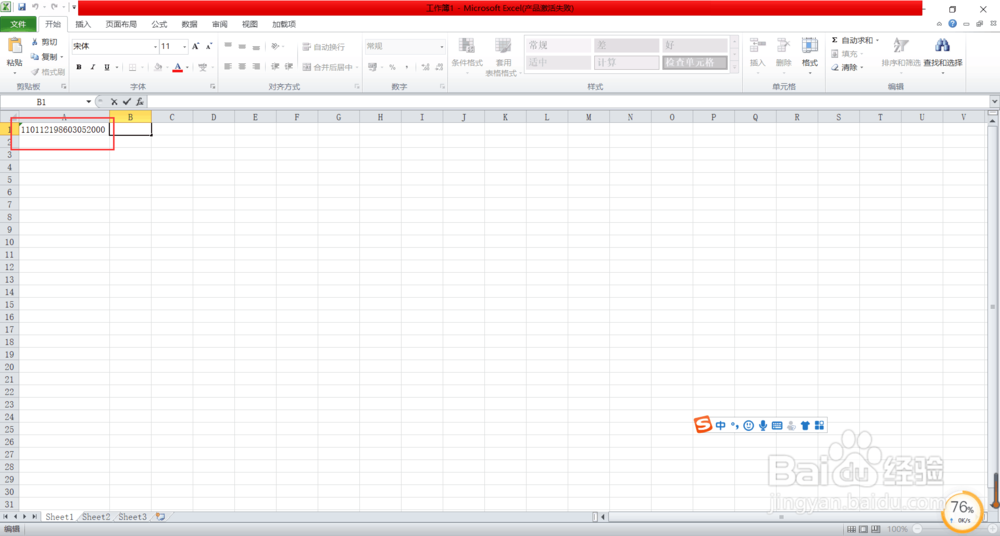Open the Clear (清除) menu

pos(848,67)
